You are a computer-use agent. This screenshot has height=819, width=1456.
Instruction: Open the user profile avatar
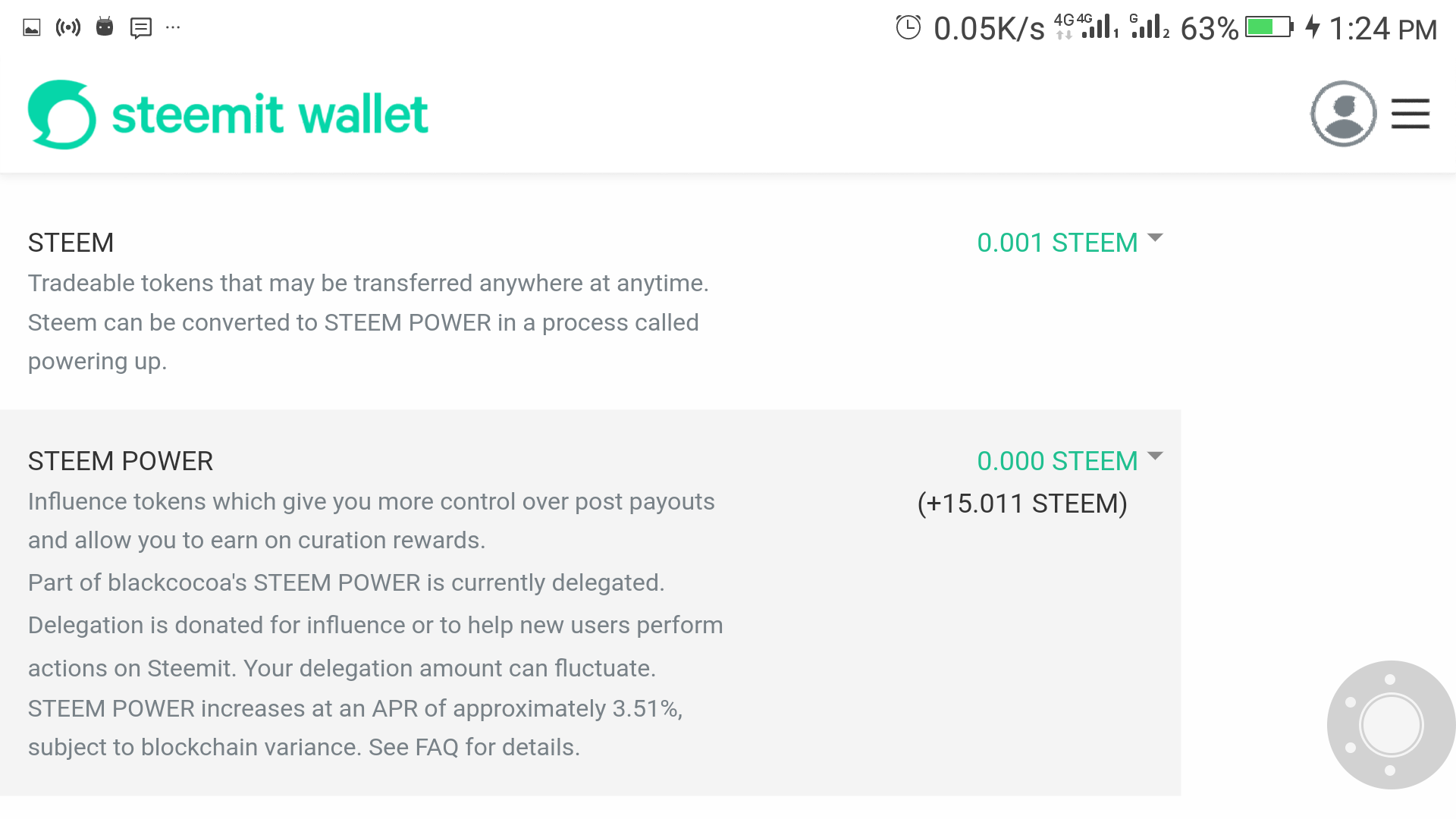click(x=1343, y=114)
